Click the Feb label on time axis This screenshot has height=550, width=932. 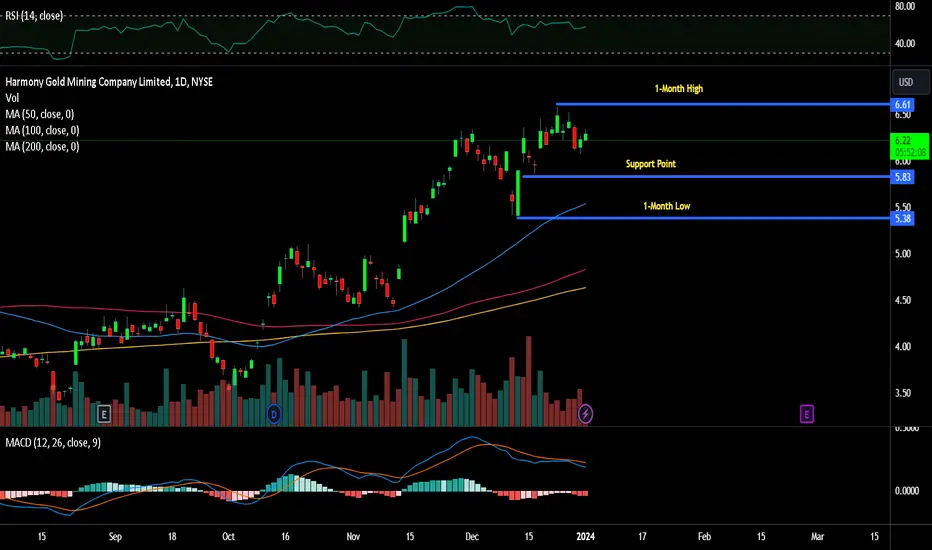coord(704,536)
